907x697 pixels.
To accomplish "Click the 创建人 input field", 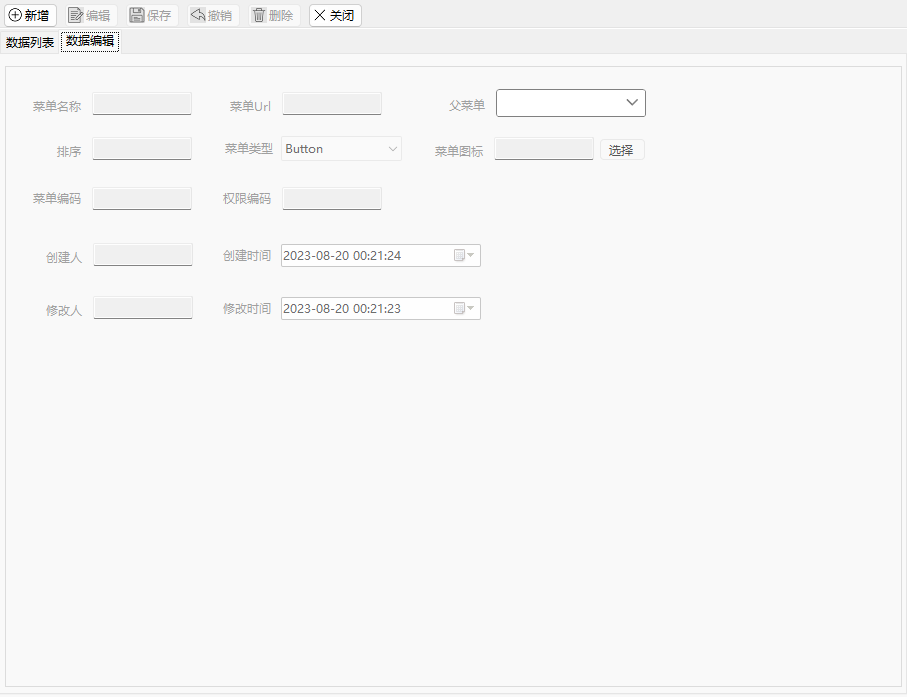I will coord(143,255).
